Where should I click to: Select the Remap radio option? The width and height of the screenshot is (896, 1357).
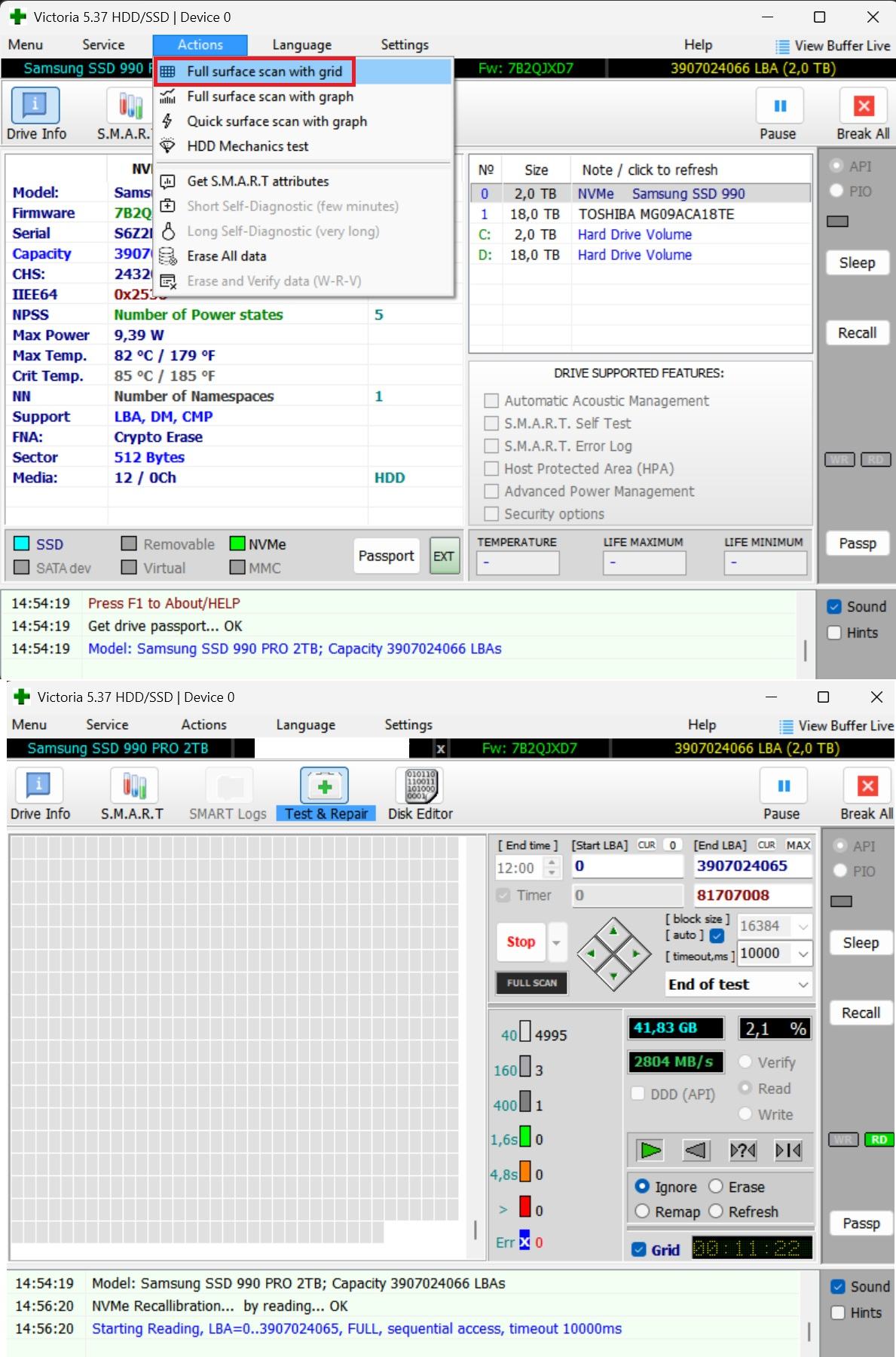pyautogui.click(x=642, y=1211)
